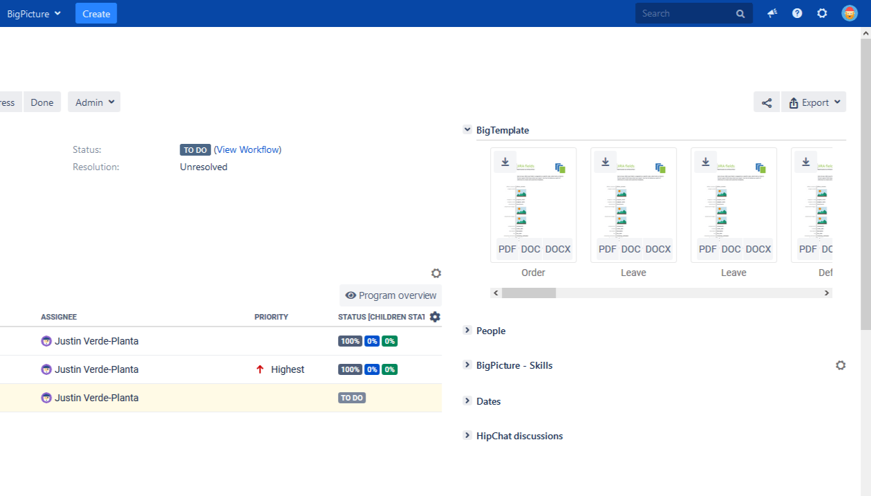Export Order template as DOC

tap(530, 249)
